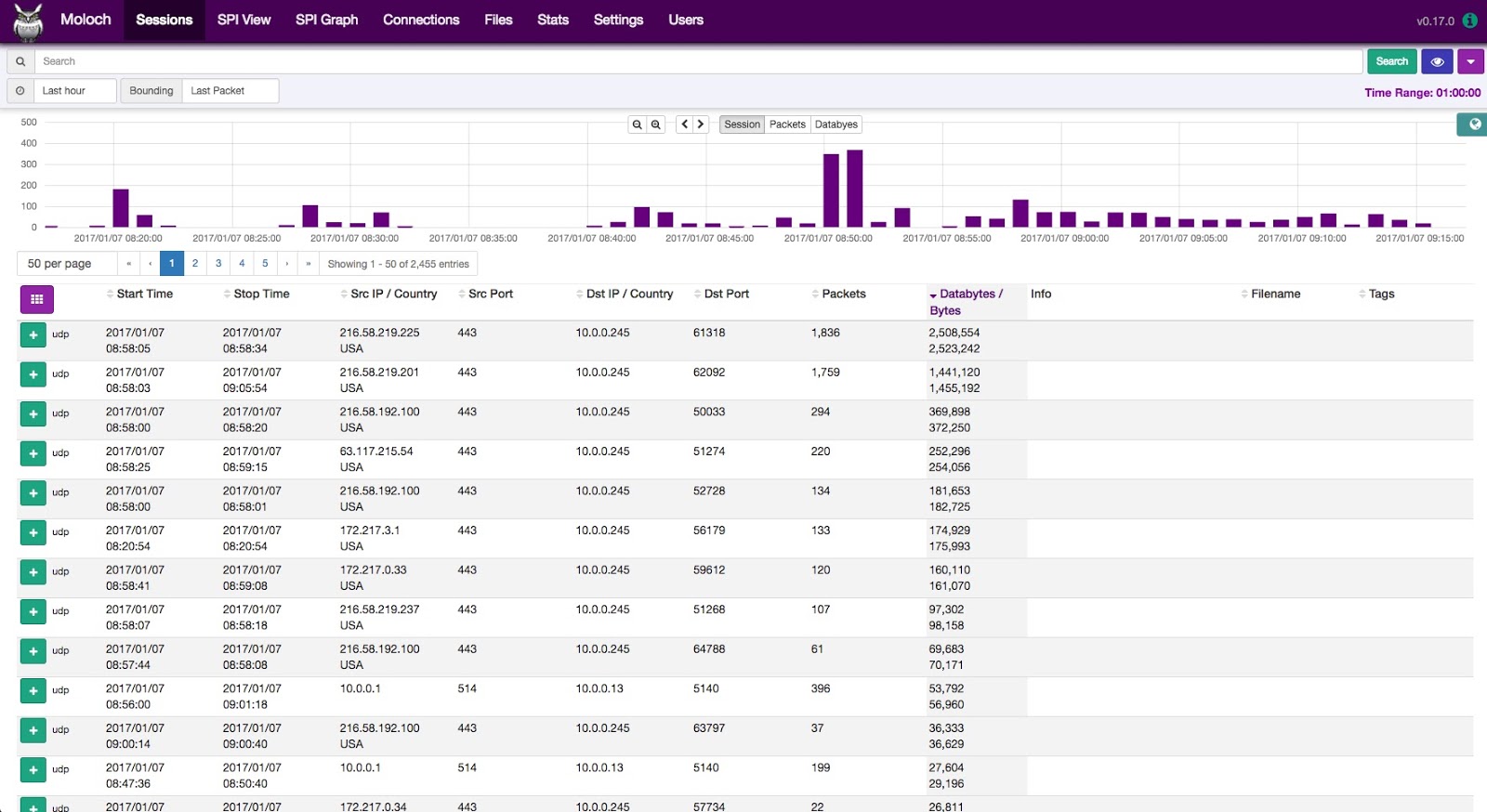This screenshot has height=812, width=1487.
Task: Open the purple actions dropdown arrow
Action: pos(1470,61)
